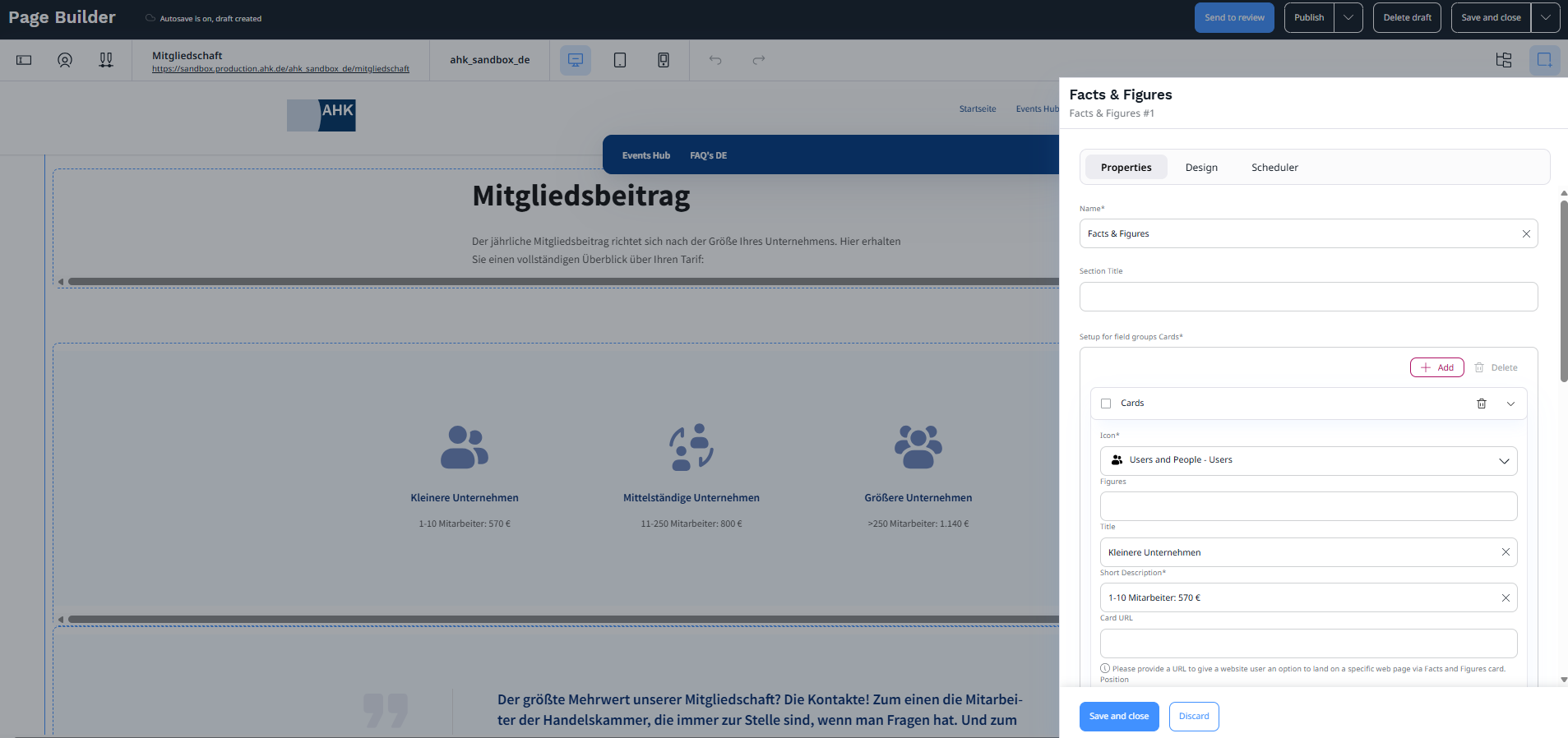Click the ahk_sandbox_de site label
The height and width of the screenshot is (738, 1568).
point(489,60)
